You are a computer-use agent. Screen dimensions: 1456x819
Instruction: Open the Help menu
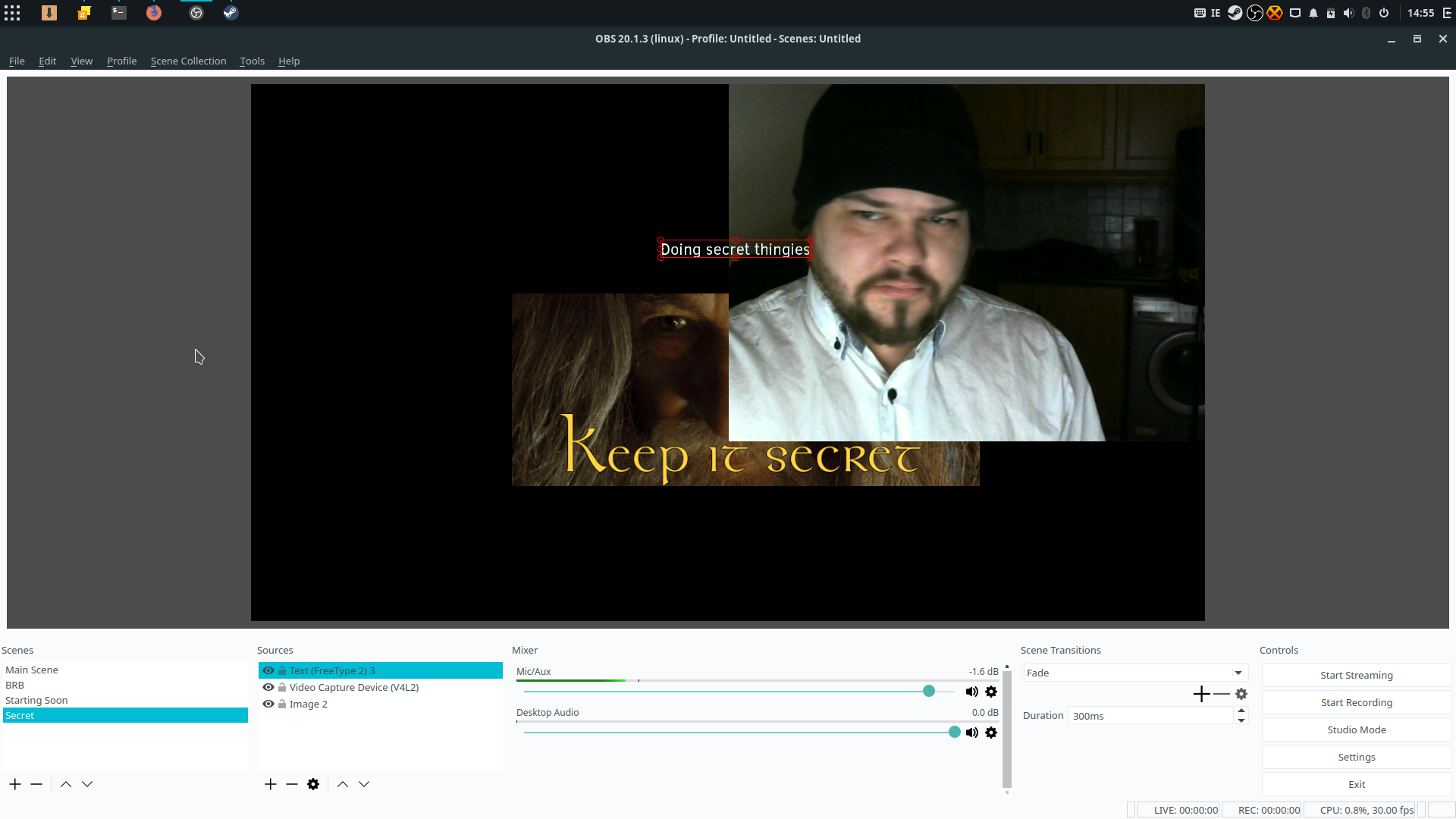289,61
